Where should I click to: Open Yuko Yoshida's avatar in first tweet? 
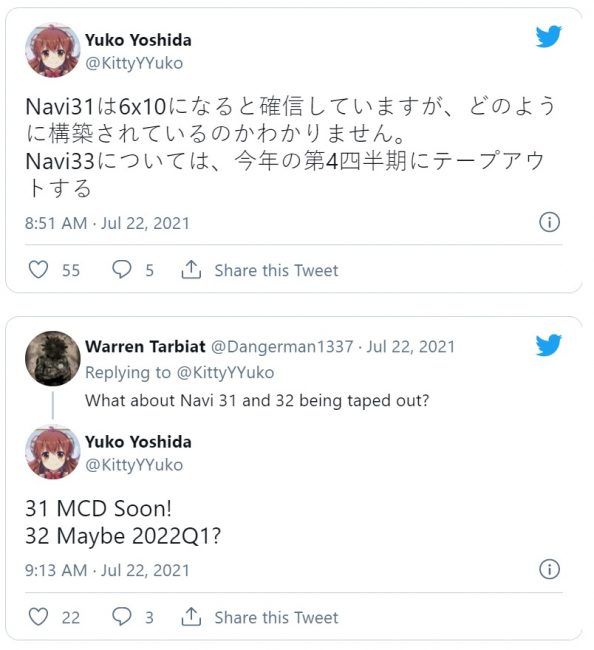(x=53, y=50)
